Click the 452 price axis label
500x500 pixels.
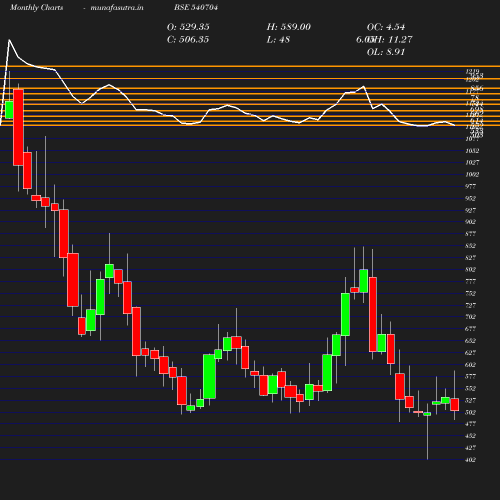[470, 436]
